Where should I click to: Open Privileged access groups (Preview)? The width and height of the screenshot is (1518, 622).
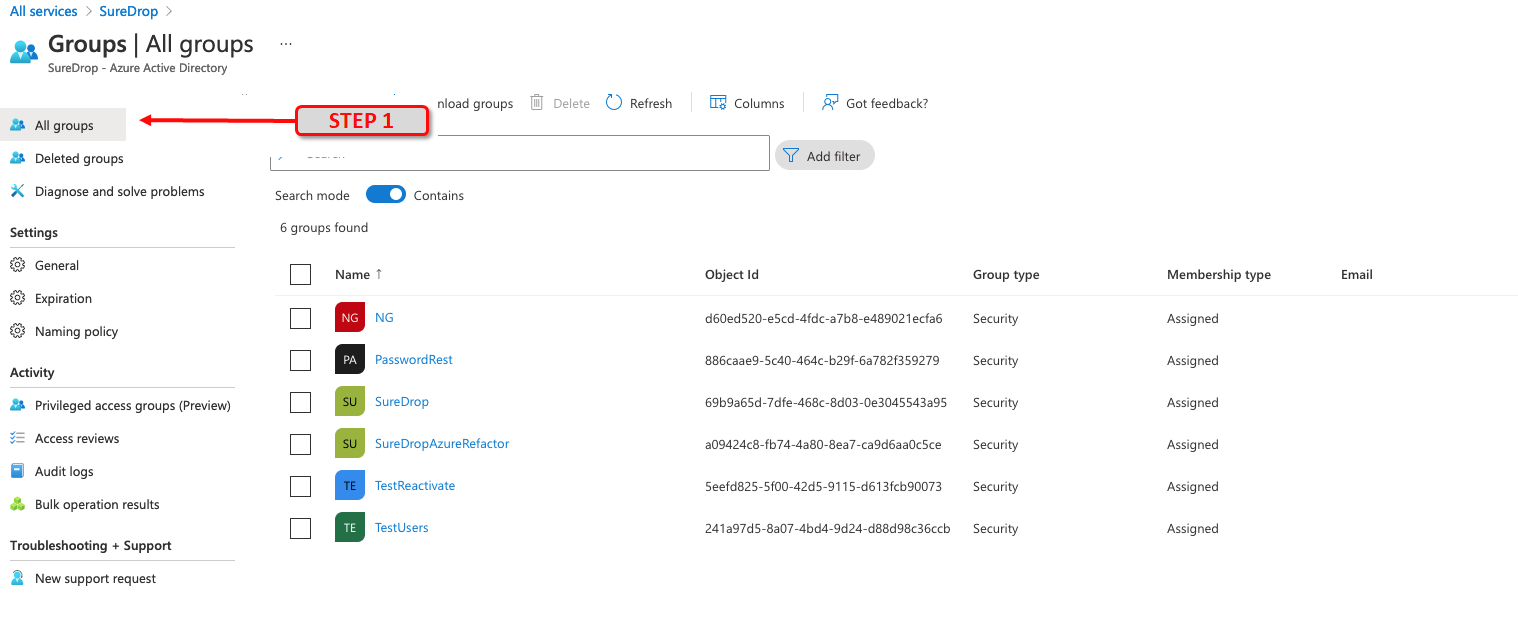point(132,405)
